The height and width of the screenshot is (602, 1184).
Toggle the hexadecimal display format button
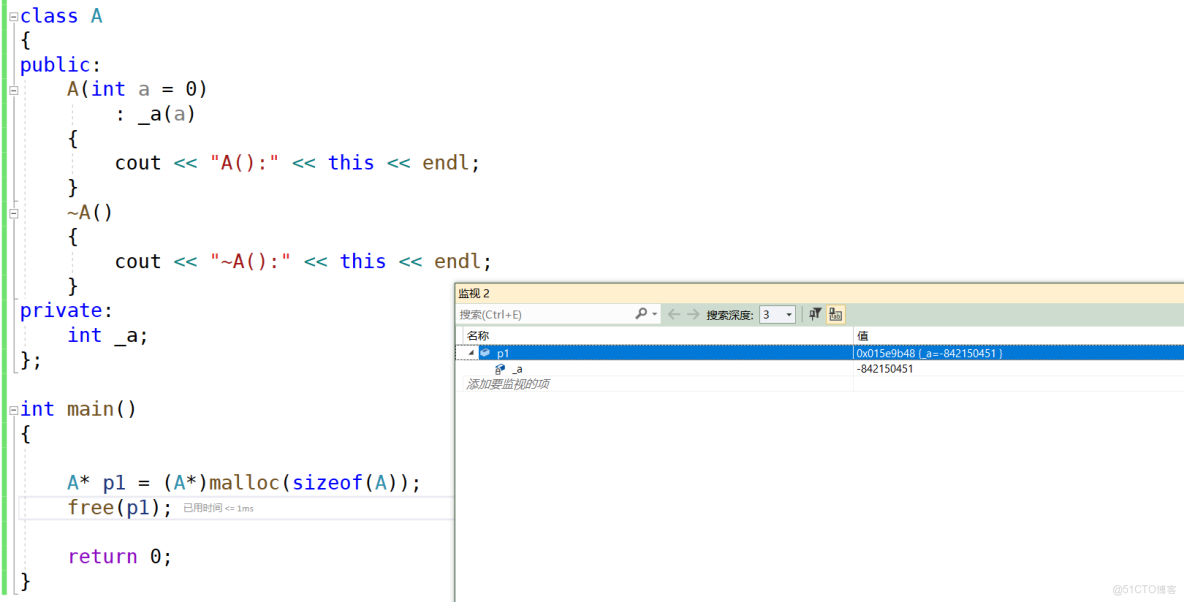(x=835, y=313)
